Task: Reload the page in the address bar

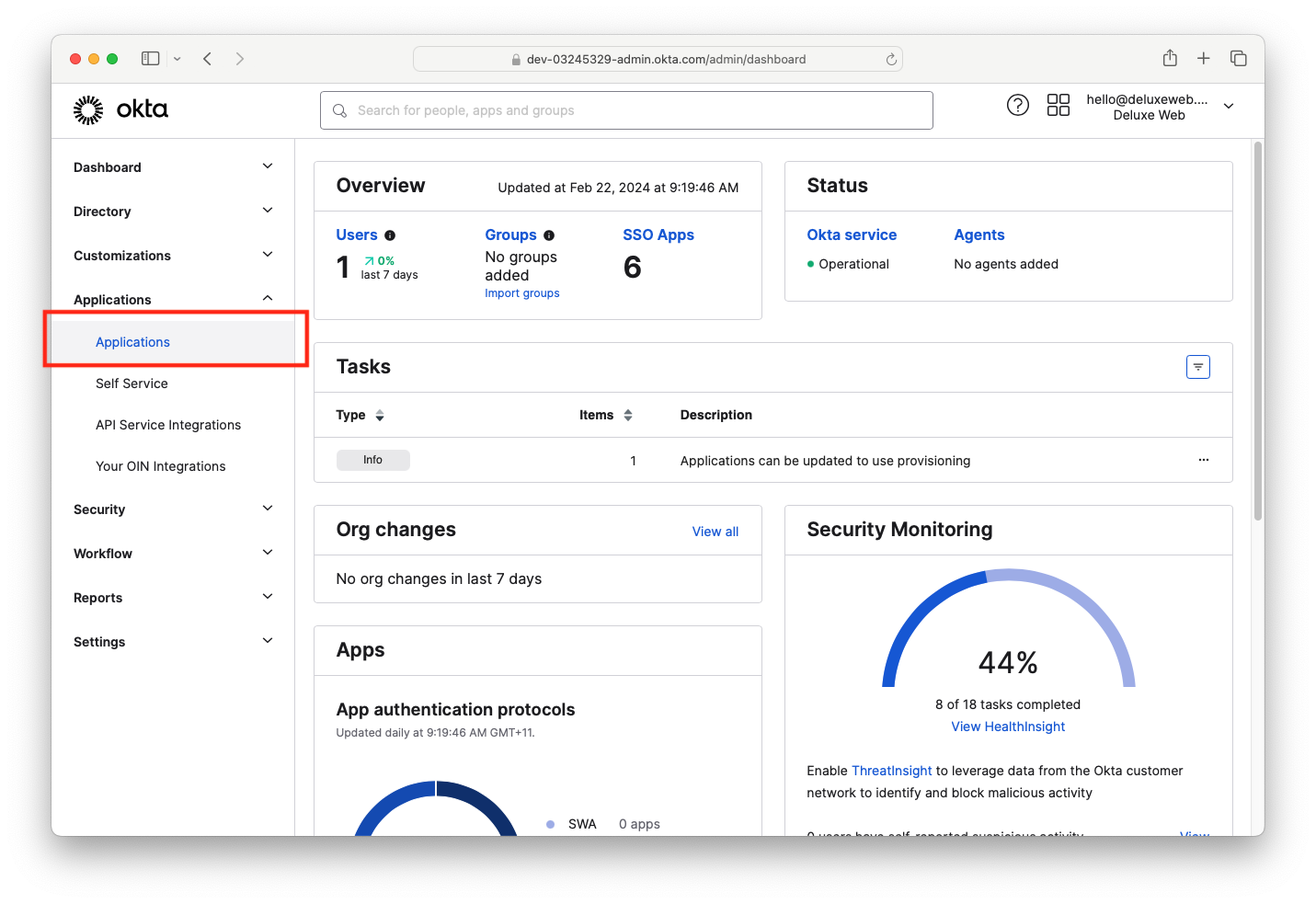Action: (x=890, y=59)
